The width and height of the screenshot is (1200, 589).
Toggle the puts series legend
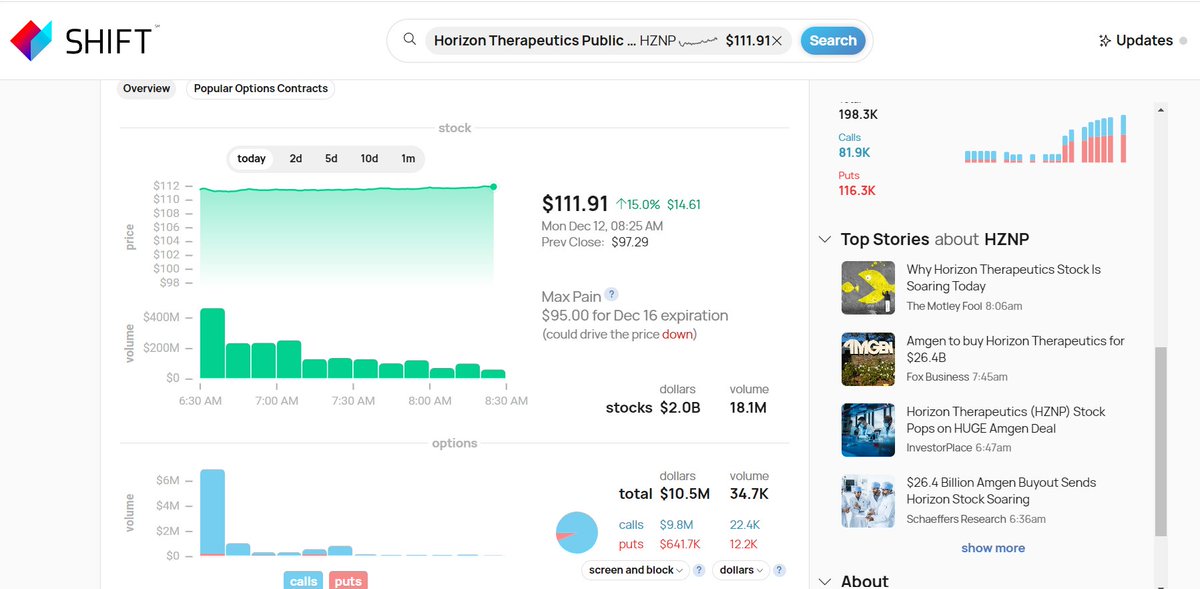tap(348, 581)
